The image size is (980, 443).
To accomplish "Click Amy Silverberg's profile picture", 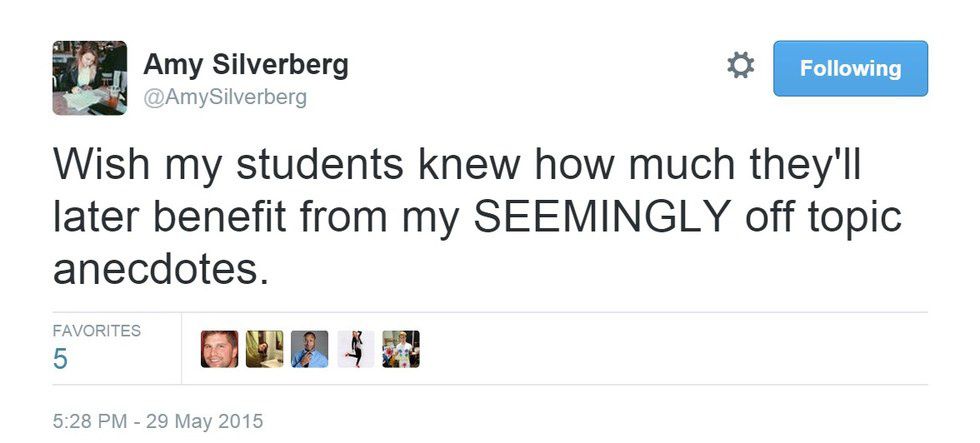I will (89, 77).
